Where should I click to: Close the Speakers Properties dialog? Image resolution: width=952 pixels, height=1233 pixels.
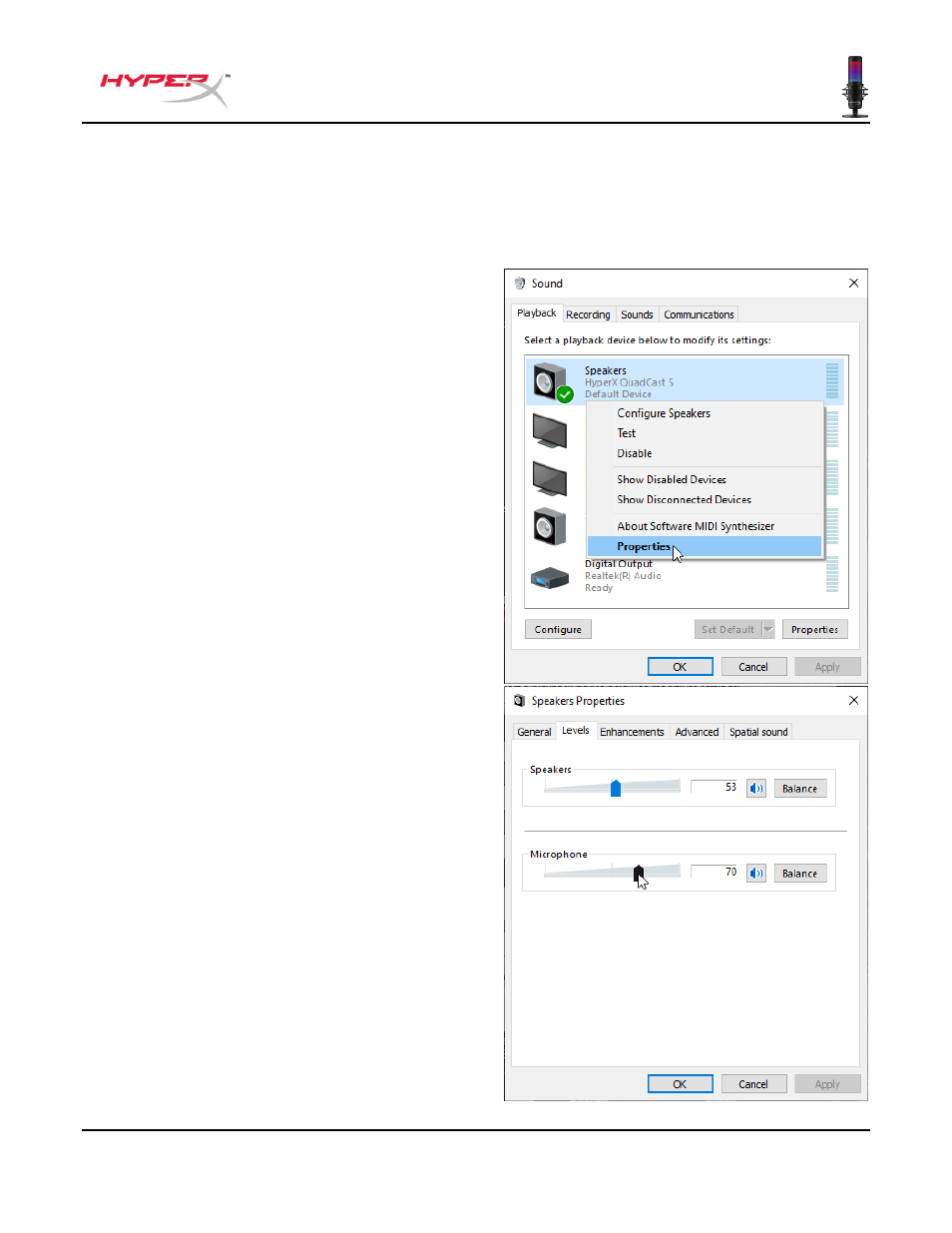[x=853, y=701]
